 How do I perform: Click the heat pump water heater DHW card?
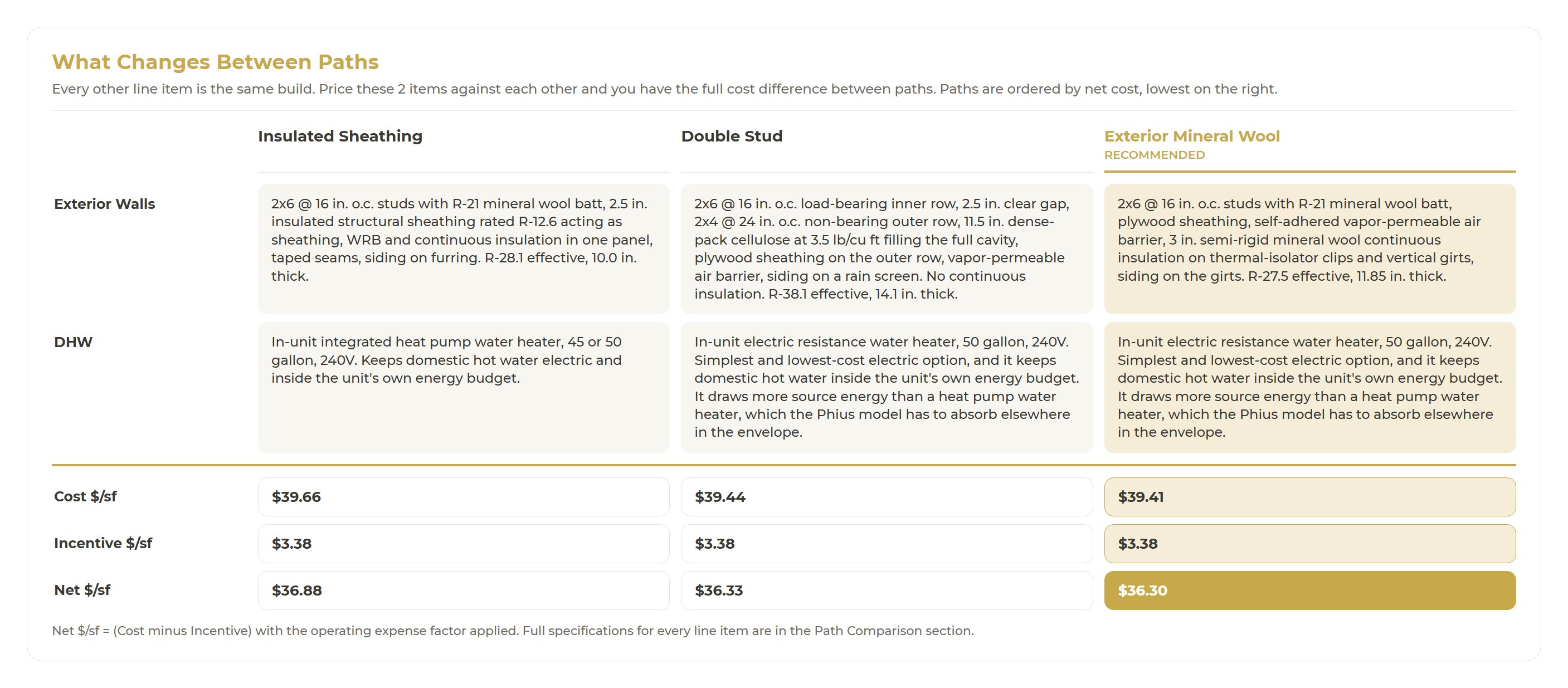pos(463,387)
